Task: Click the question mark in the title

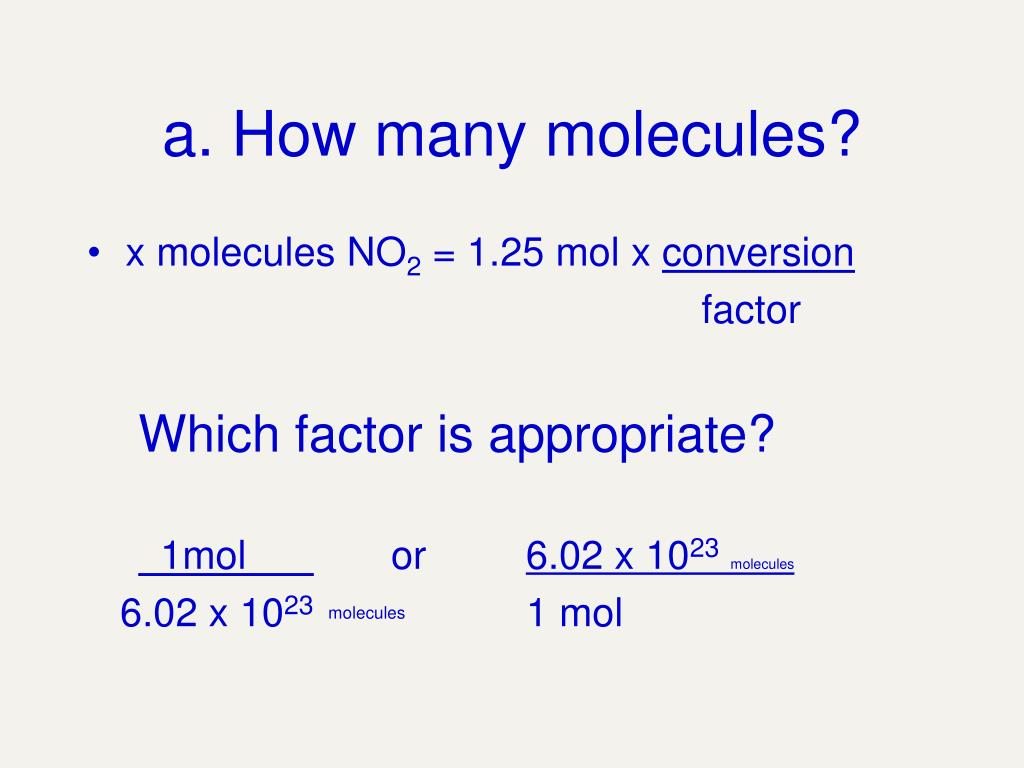Action: point(845,133)
